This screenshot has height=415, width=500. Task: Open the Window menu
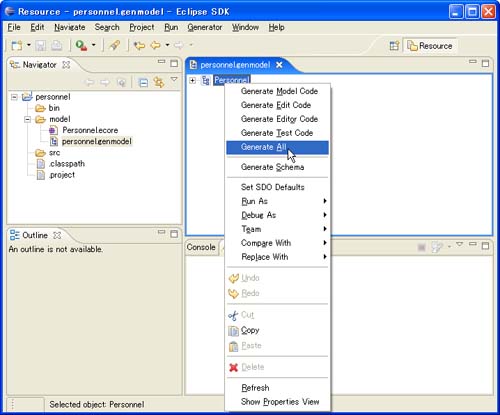click(x=245, y=28)
